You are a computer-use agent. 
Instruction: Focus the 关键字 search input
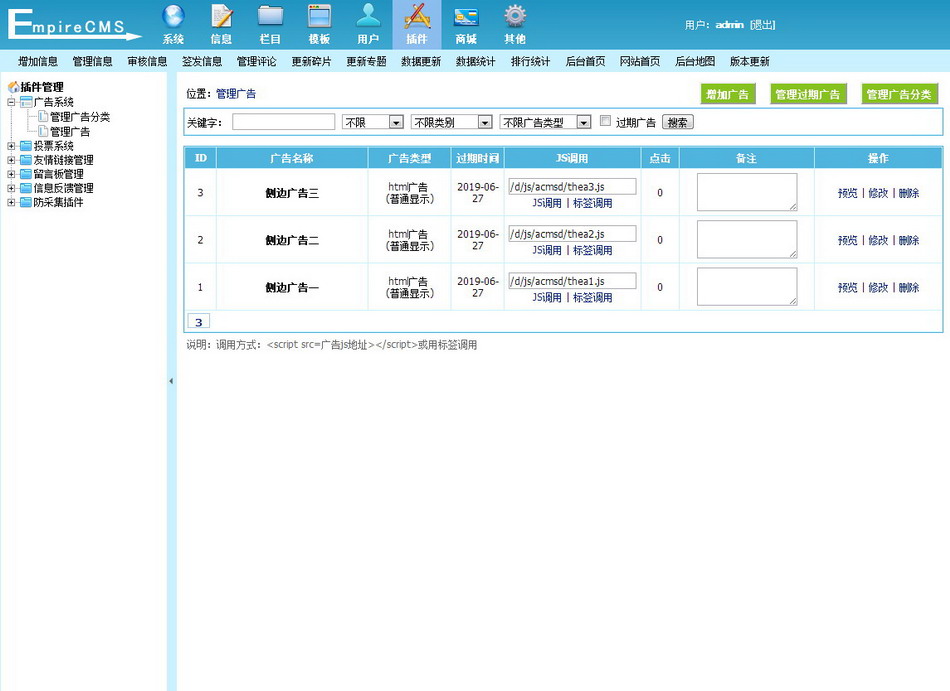pyautogui.click(x=284, y=122)
